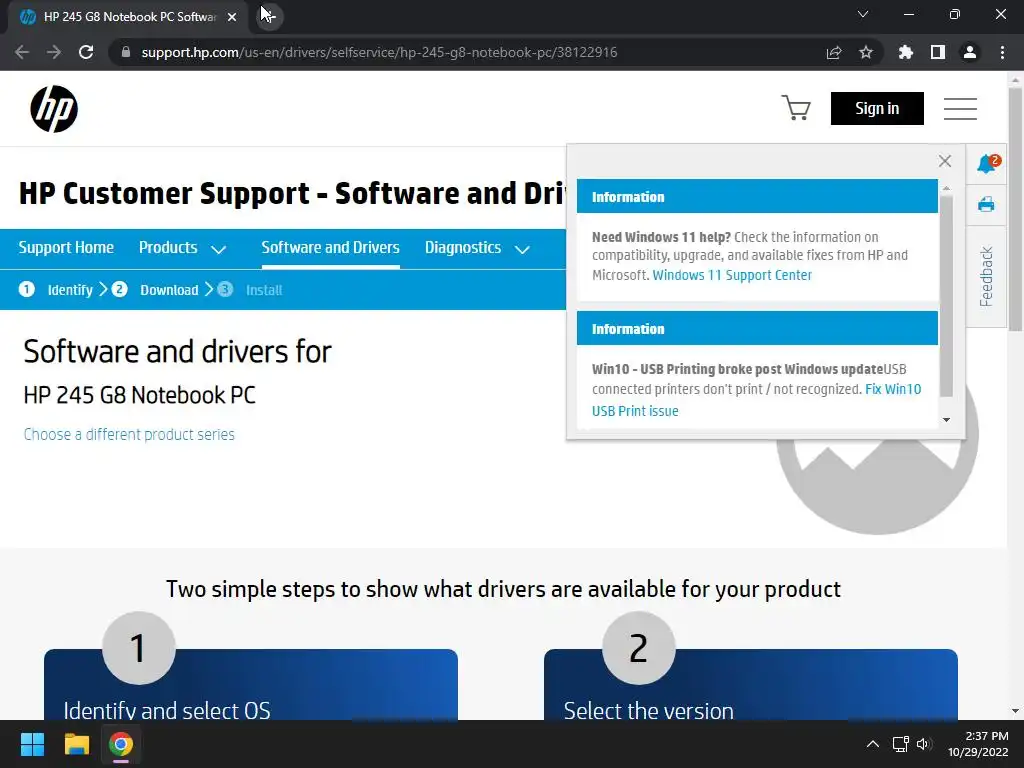
Task: Open the clock and date
Action: coord(978,744)
